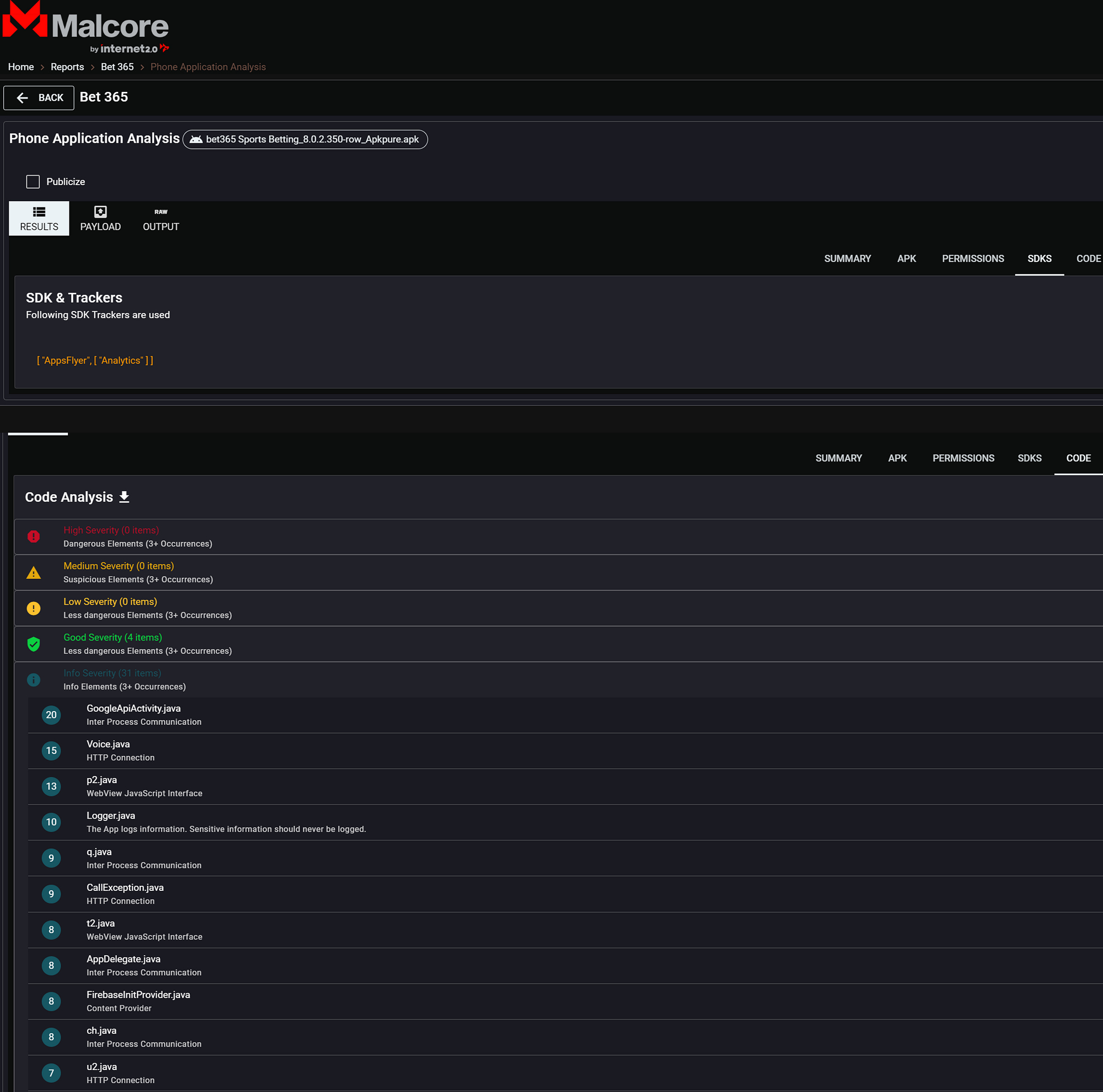This screenshot has width=1103, height=1092.
Task: Switch to the upper SUMMARY tab
Action: 847,259
